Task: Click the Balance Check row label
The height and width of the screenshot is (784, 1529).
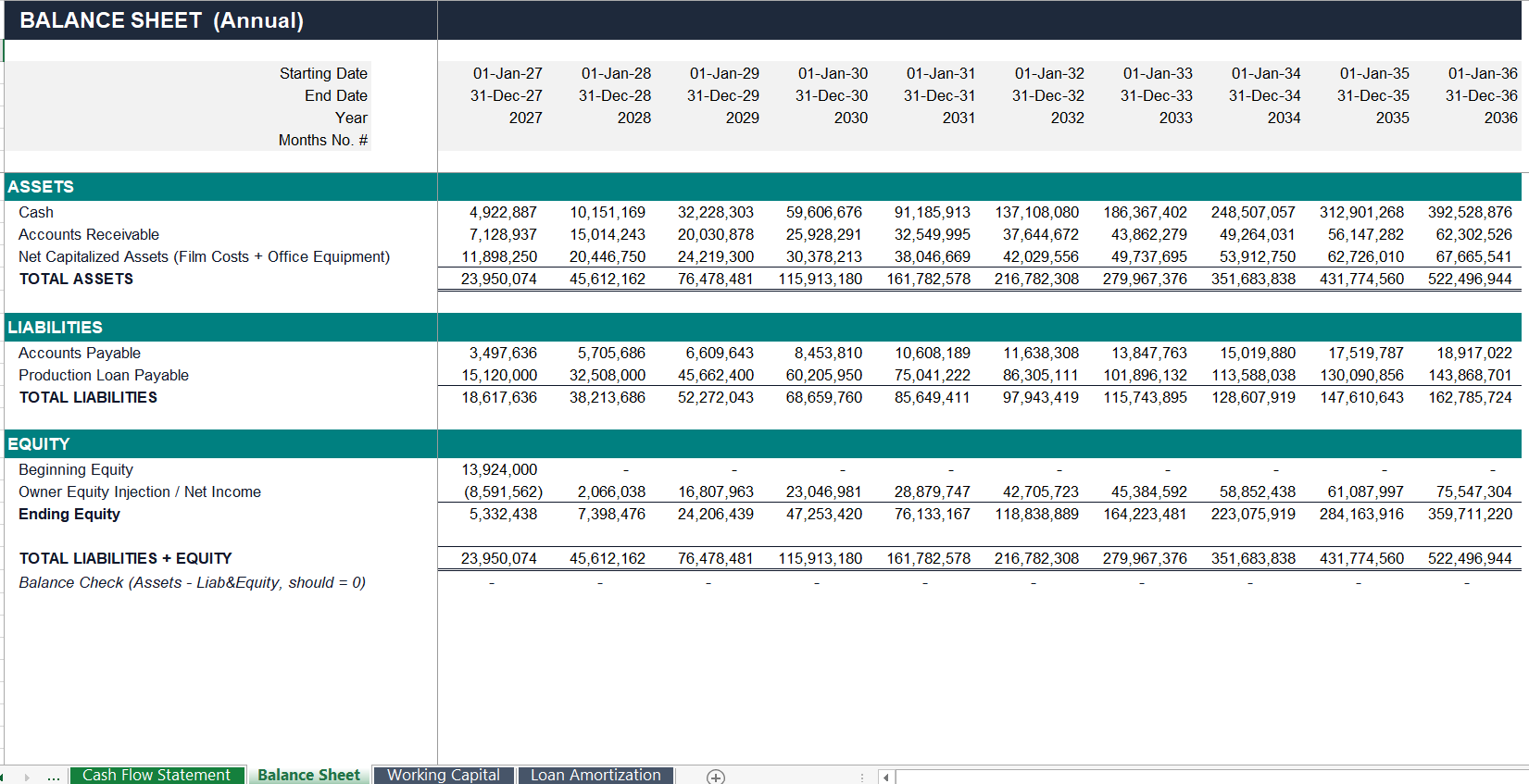Action: tap(192, 582)
